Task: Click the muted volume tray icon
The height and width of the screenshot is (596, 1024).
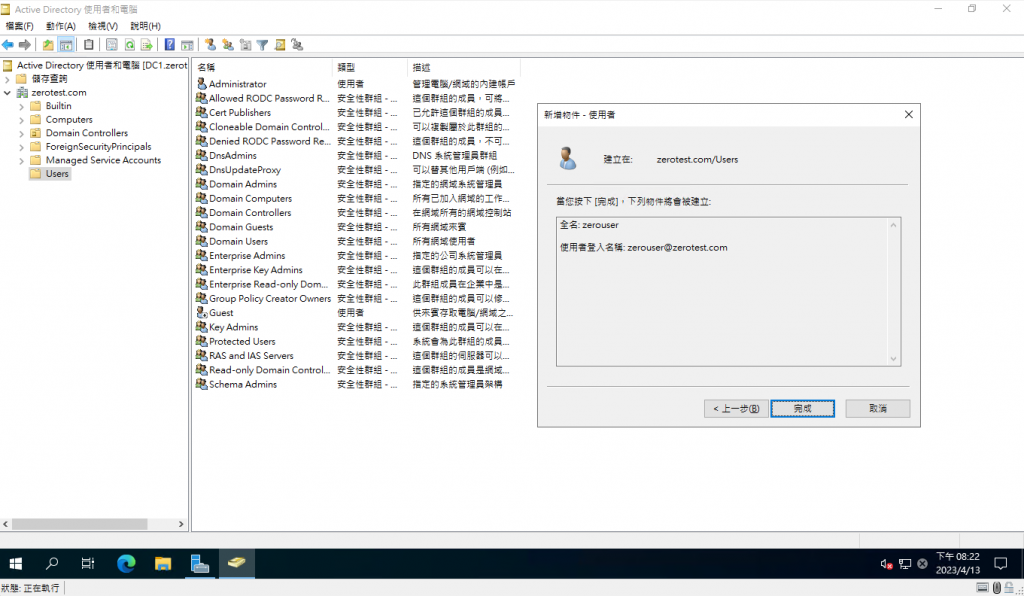Action: (x=886, y=563)
